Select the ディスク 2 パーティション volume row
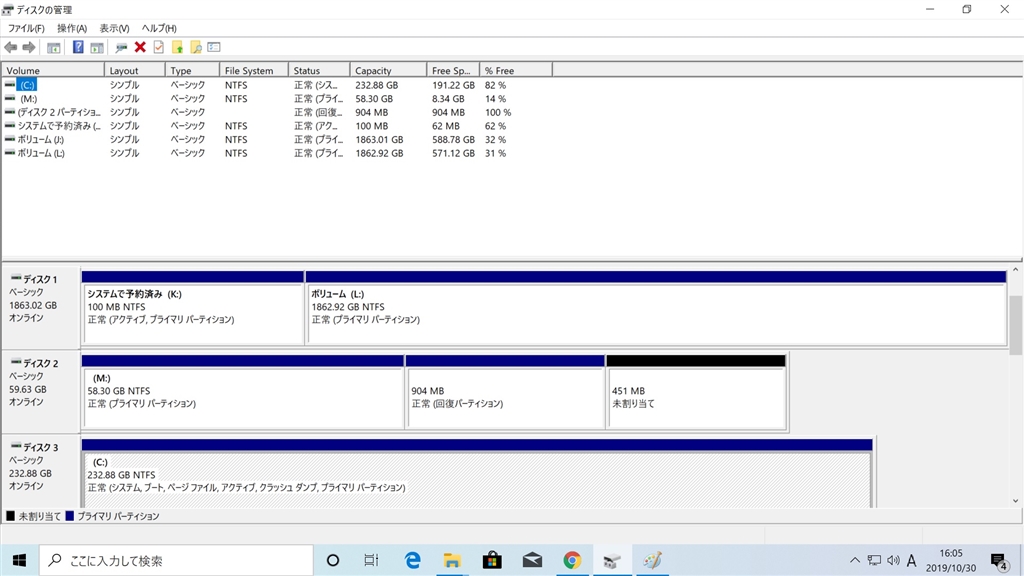This screenshot has width=1024, height=576. click(x=278, y=112)
